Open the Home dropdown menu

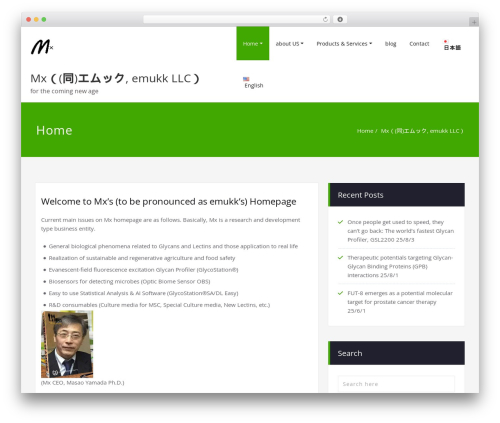click(253, 43)
